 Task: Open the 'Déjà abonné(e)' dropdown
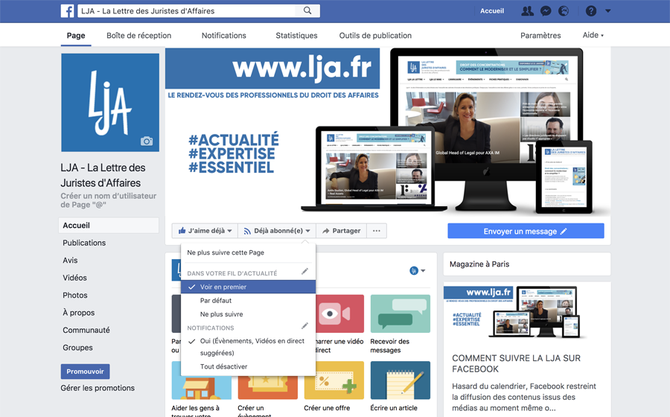pyautogui.click(x=277, y=231)
